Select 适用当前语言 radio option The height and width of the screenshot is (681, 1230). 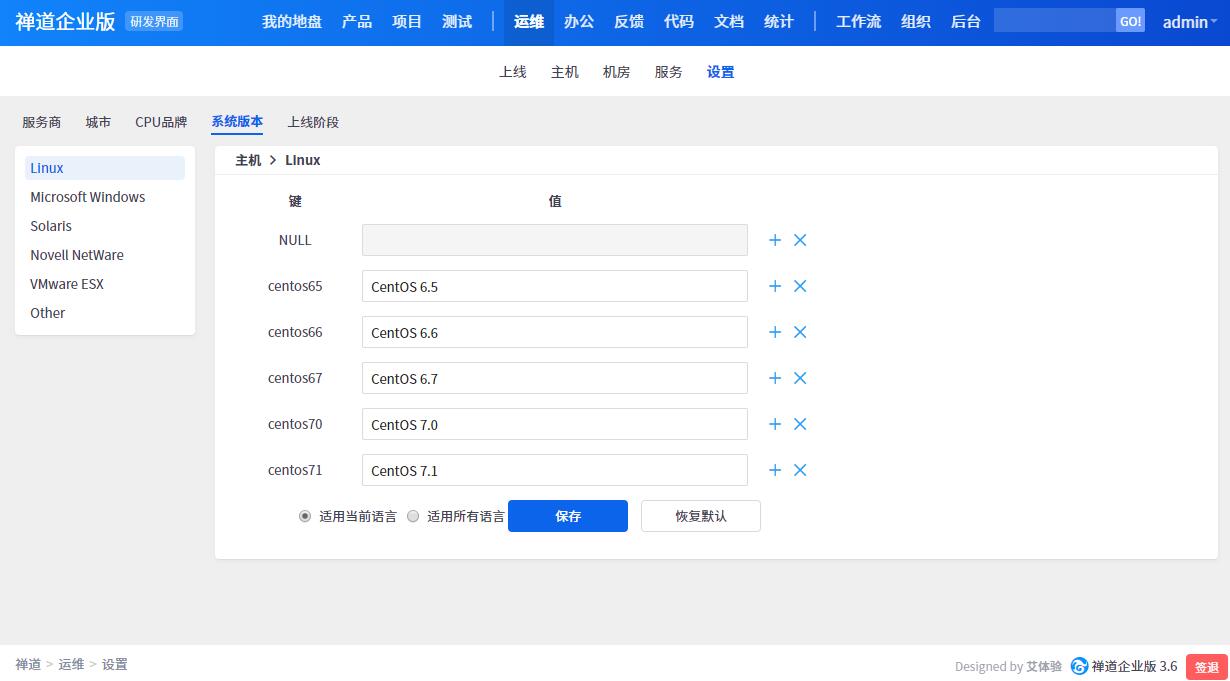point(305,516)
